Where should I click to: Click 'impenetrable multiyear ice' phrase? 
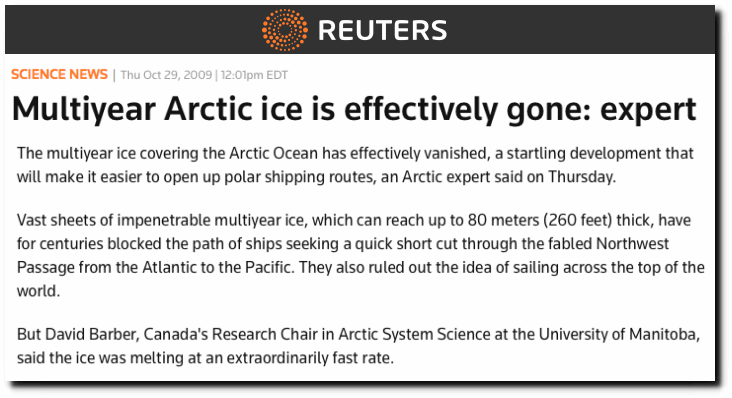[211, 220]
